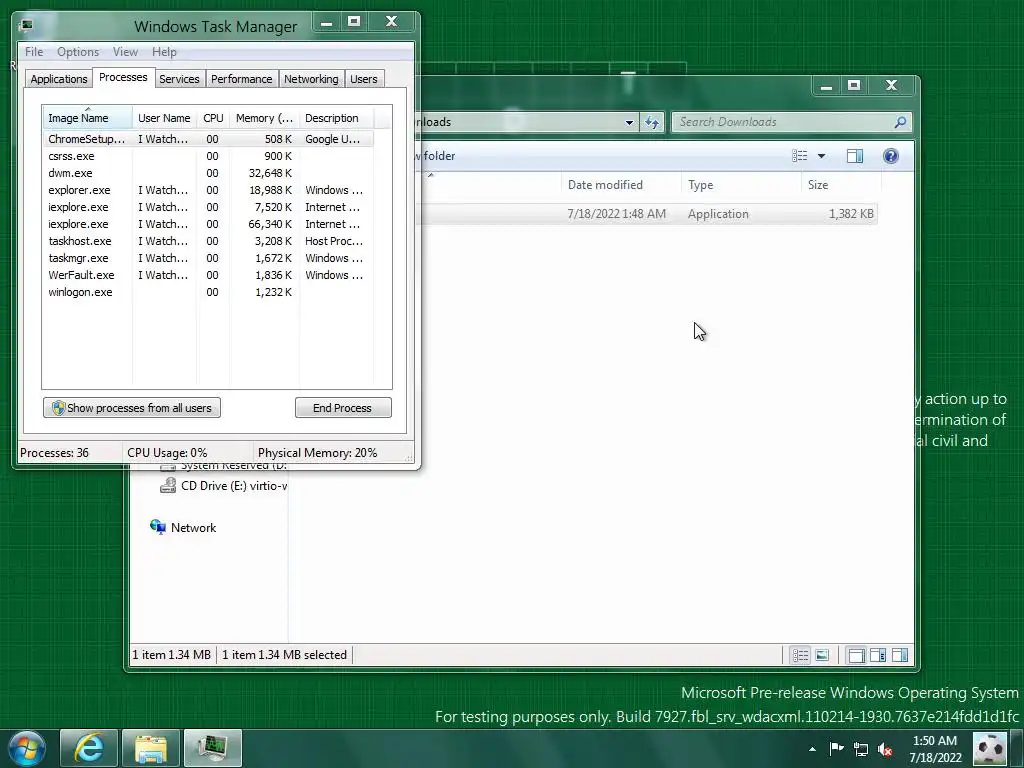Select the csrss.exe process

click(x=208, y=156)
